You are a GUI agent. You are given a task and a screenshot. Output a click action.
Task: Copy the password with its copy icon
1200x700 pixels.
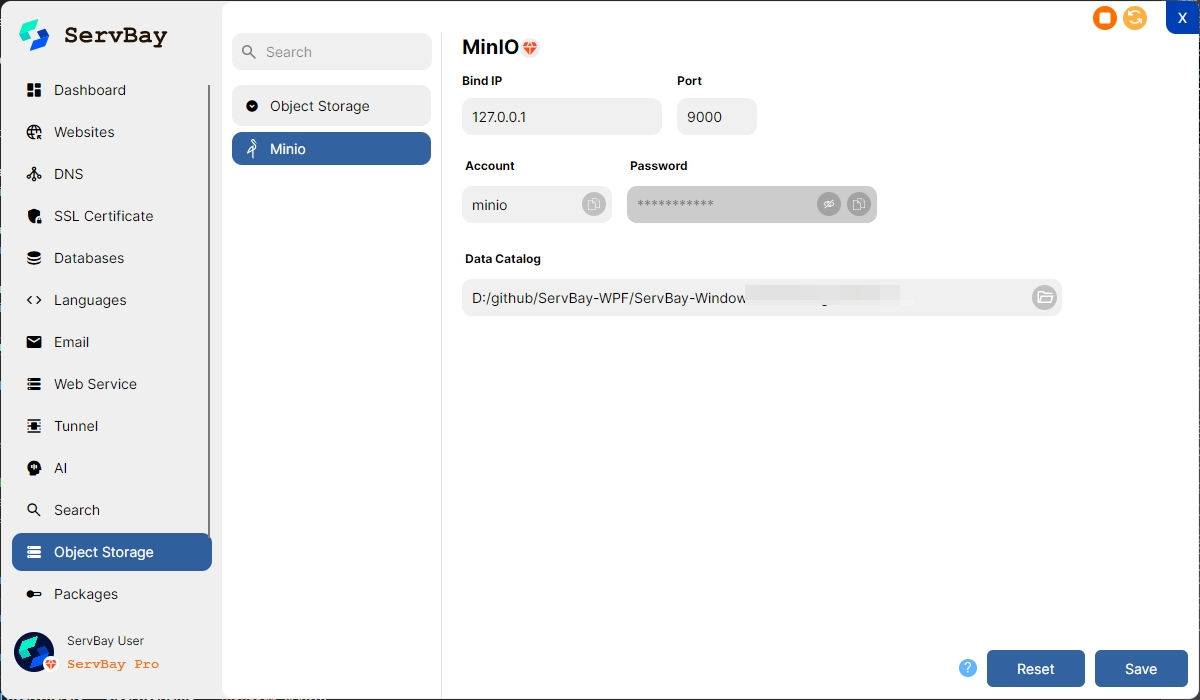pyautogui.click(x=859, y=204)
